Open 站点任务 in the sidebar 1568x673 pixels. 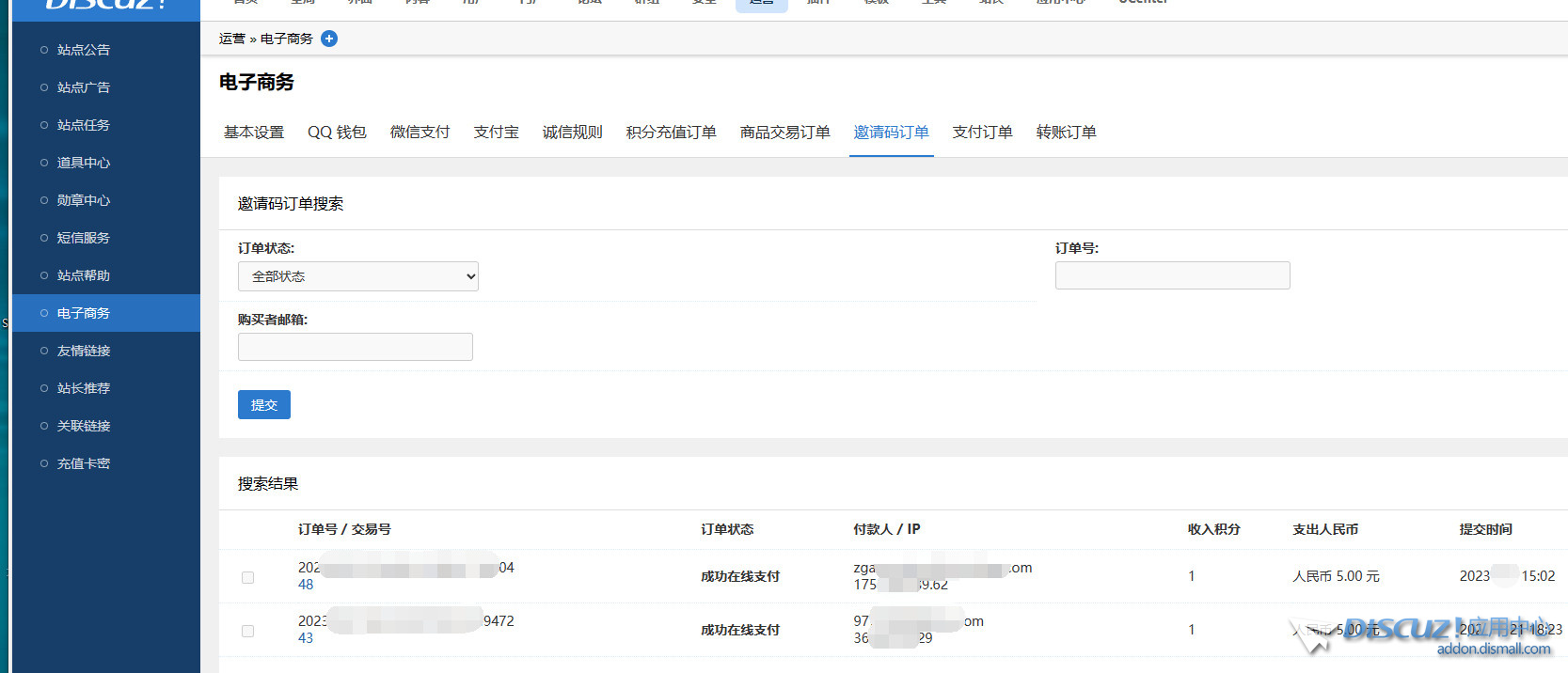[x=84, y=125]
